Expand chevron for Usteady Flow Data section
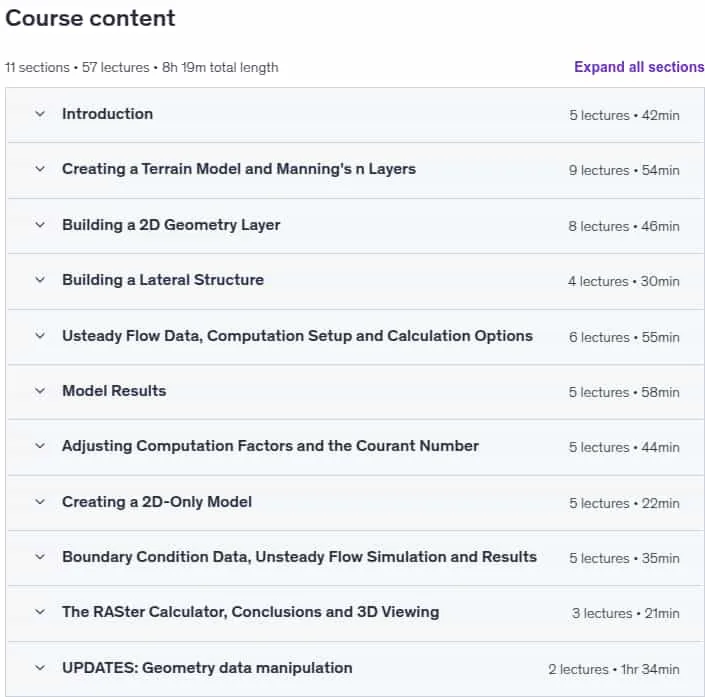705x697 pixels. pyautogui.click(x=40, y=336)
